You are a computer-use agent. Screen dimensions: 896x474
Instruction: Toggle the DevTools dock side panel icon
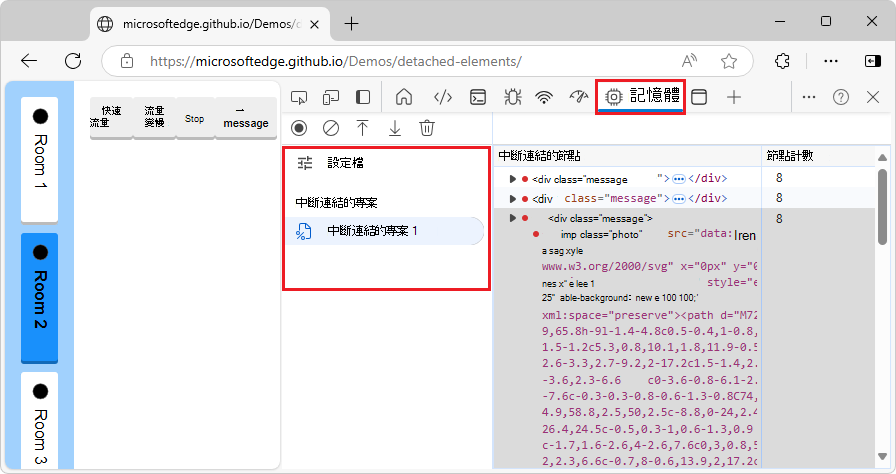363,98
